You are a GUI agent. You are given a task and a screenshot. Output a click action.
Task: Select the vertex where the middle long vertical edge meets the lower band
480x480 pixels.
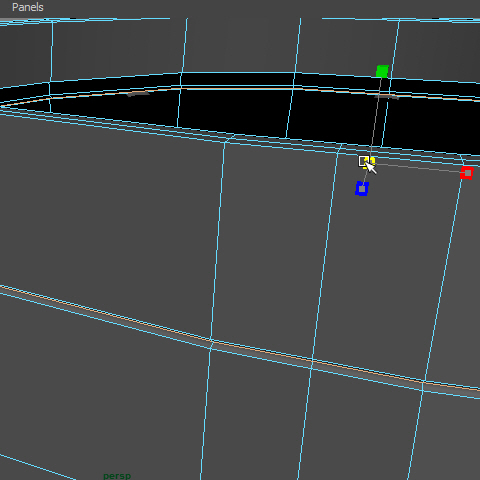[x=312, y=361]
